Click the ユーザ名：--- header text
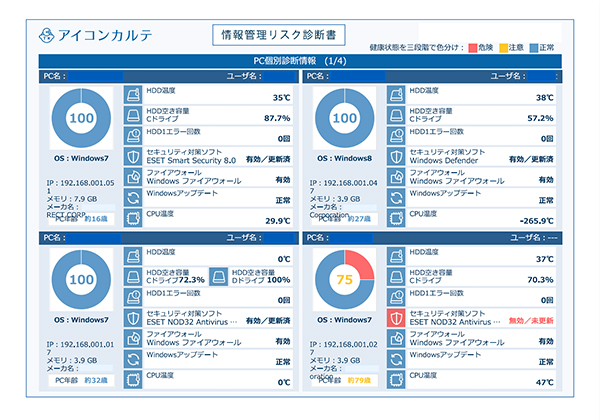 [534, 238]
